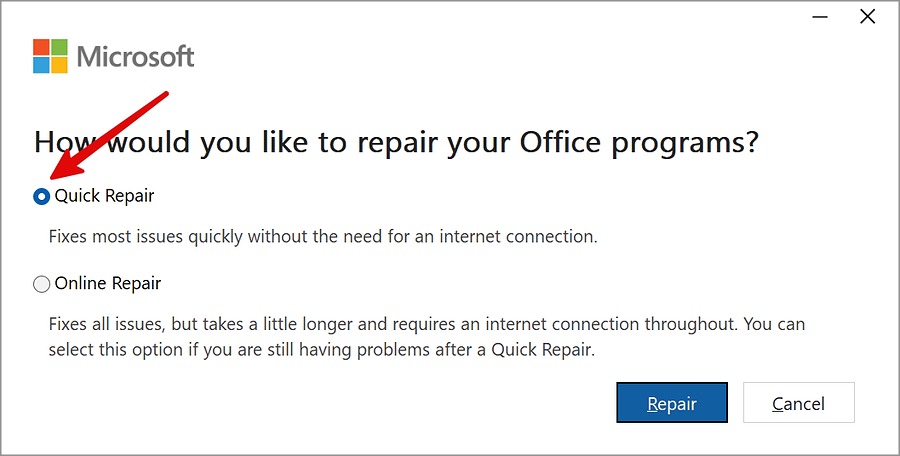The width and height of the screenshot is (900, 456).
Task: Click the Microsoft wordmark text
Action: pos(135,56)
